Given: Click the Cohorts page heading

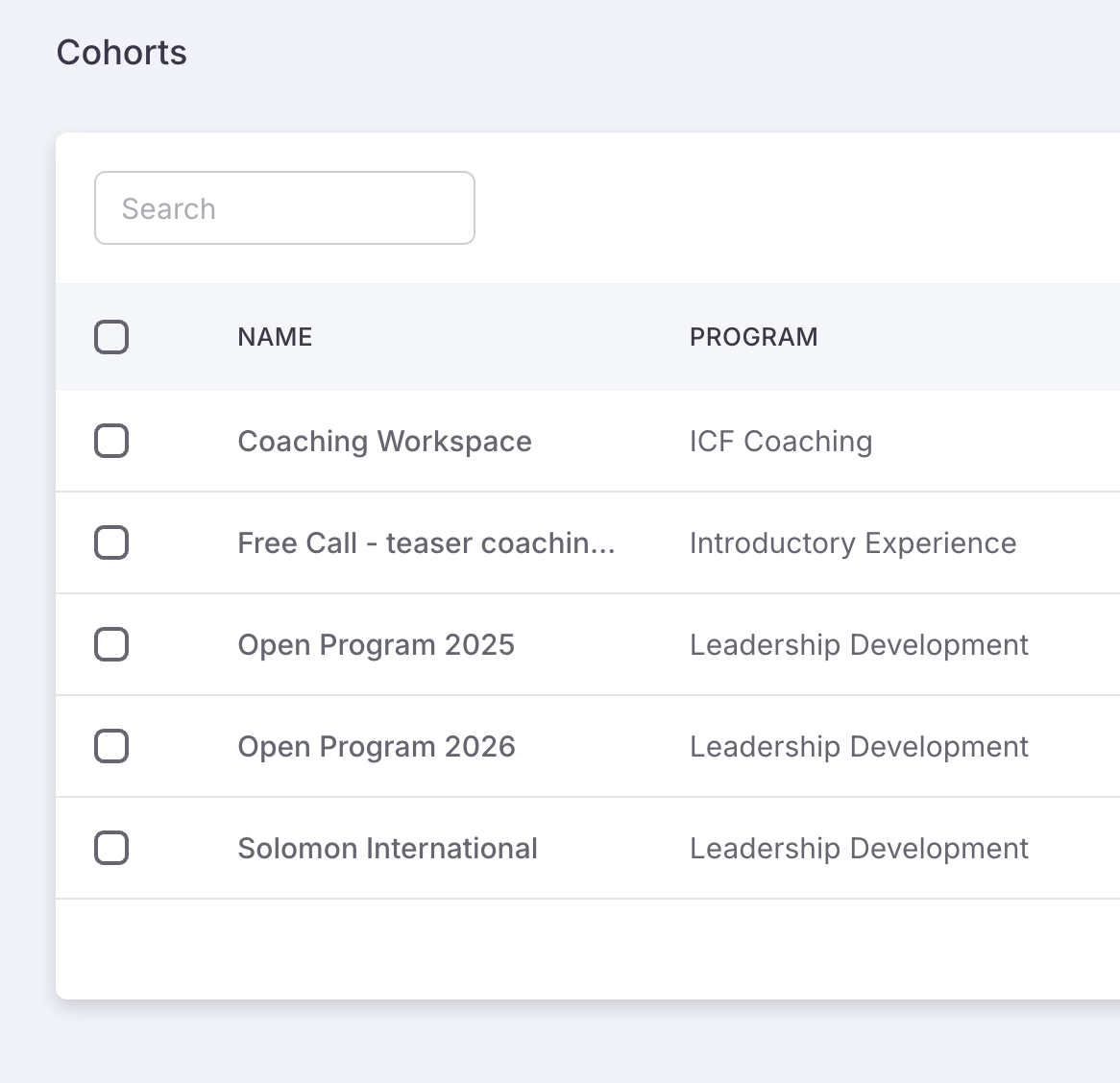Looking at the screenshot, I should click(x=122, y=53).
